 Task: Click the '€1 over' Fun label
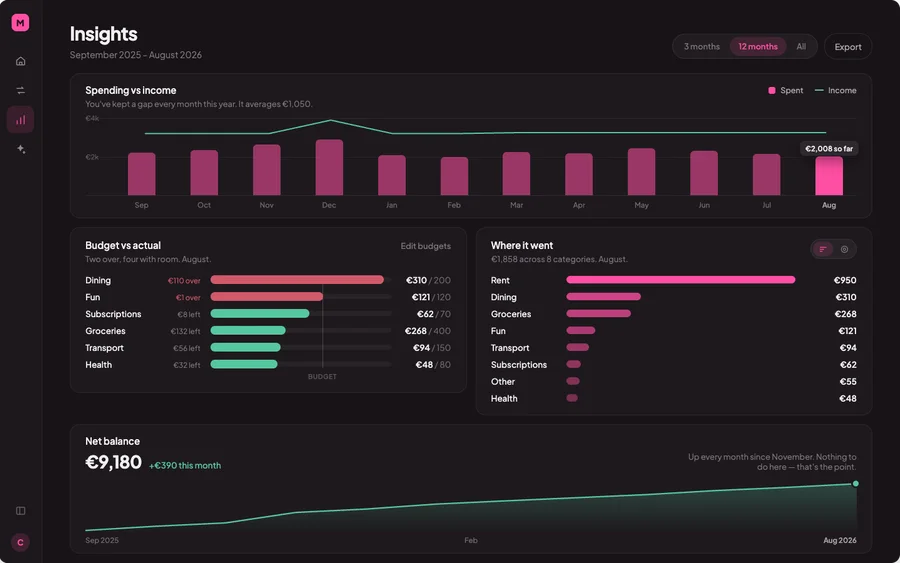pyautogui.click(x=188, y=297)
